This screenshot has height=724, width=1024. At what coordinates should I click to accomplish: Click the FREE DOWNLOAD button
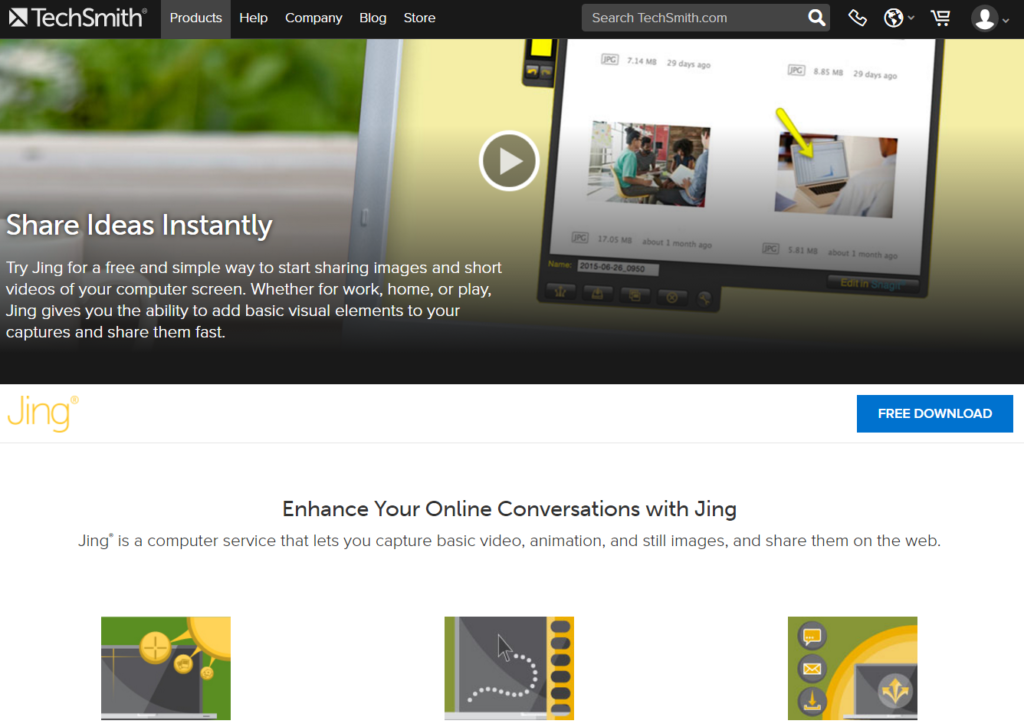(x=935, y=413)
